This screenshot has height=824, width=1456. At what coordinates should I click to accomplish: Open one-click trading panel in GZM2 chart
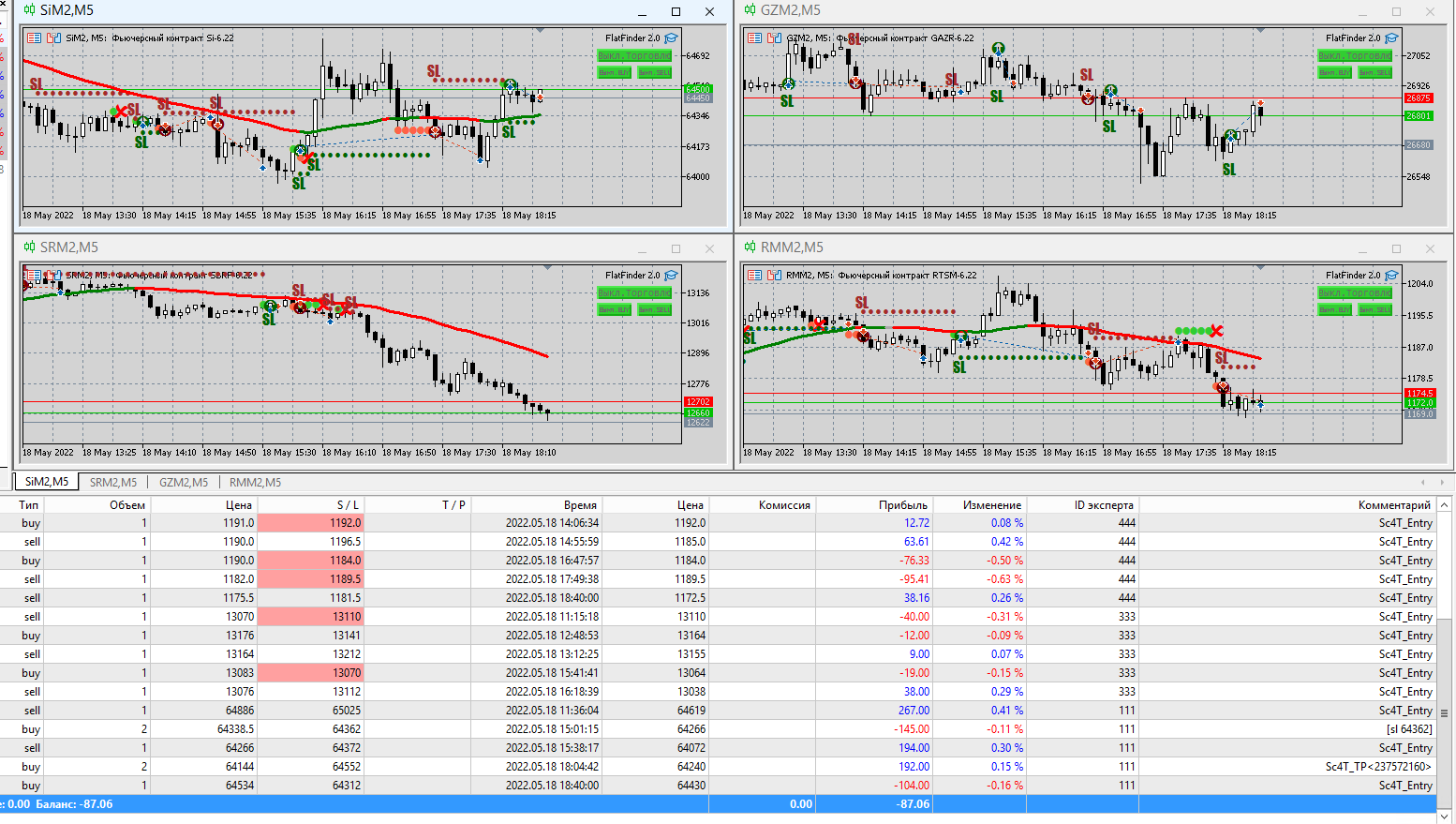tap(754, 38)
